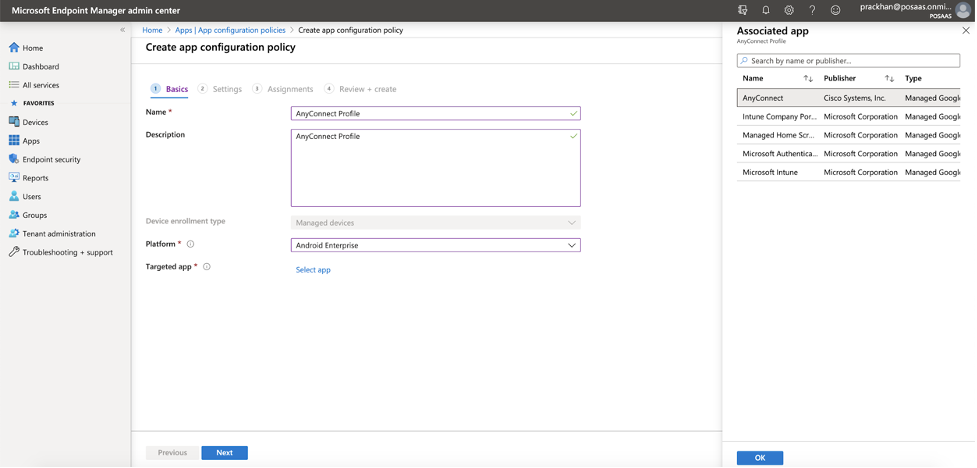977x468 pixels.
Task: Click the Platform info icon
Action: coord(191,244)
